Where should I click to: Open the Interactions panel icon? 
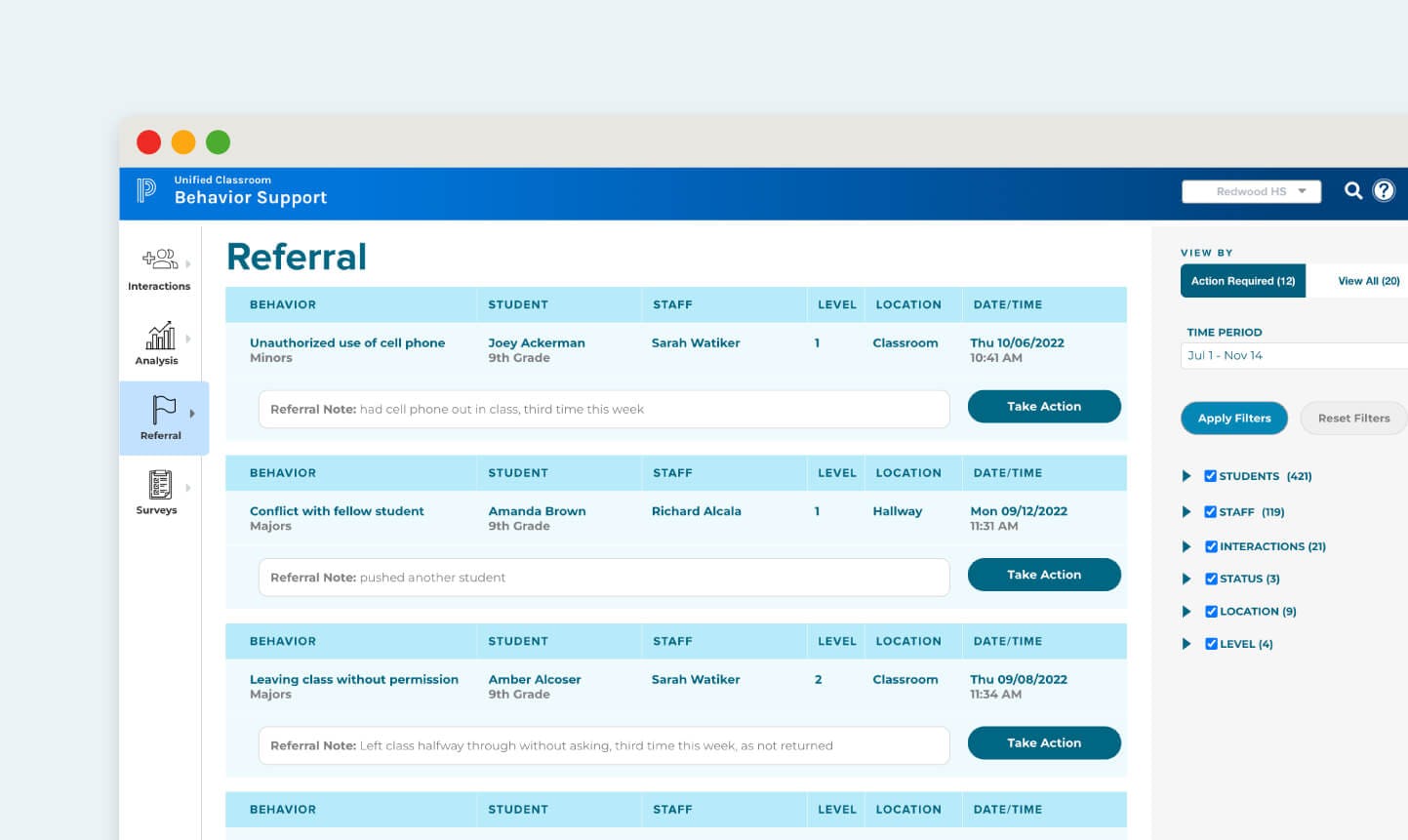coord(159,260)
